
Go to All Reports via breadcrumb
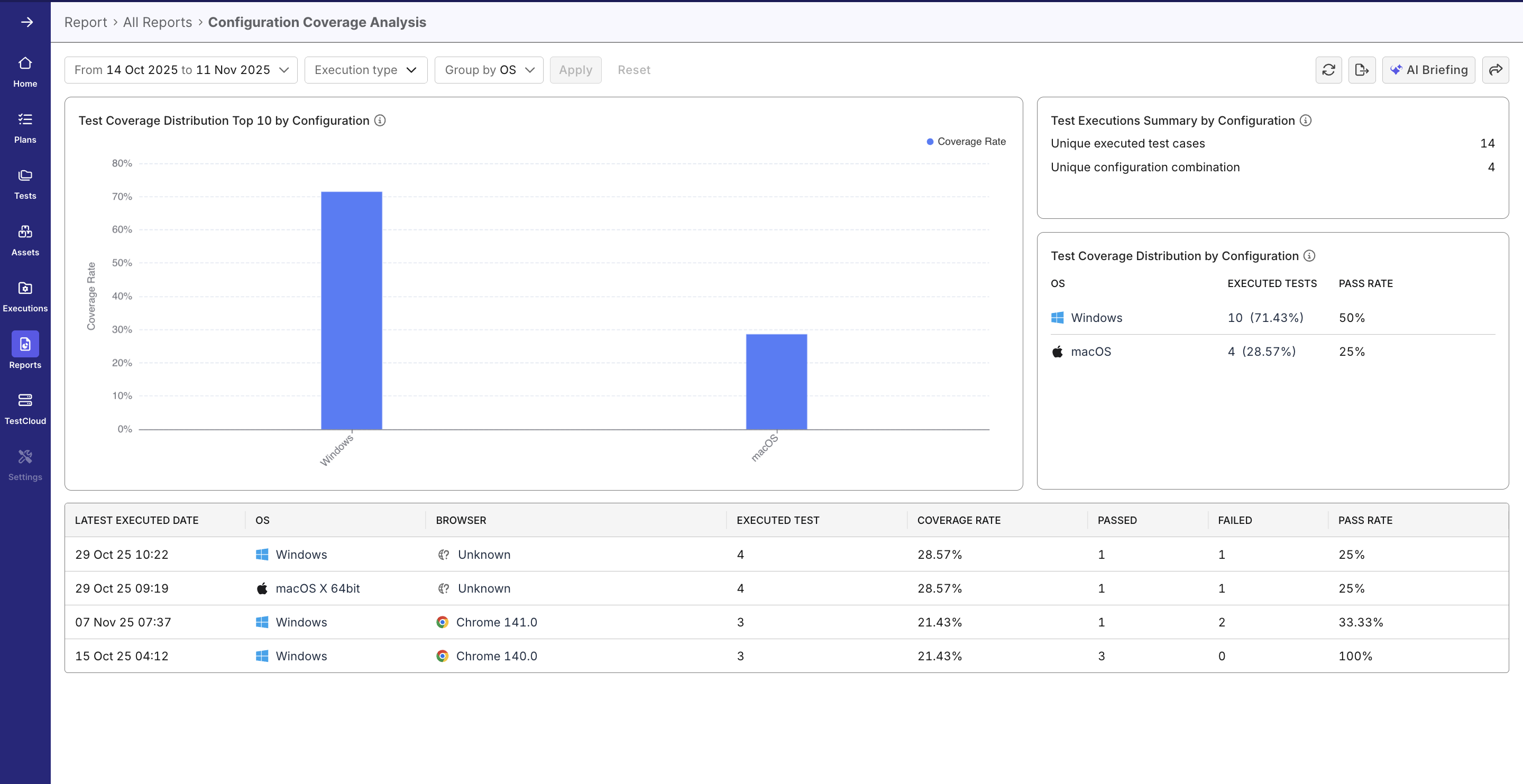pyautogui.click(x=157, y=22)
